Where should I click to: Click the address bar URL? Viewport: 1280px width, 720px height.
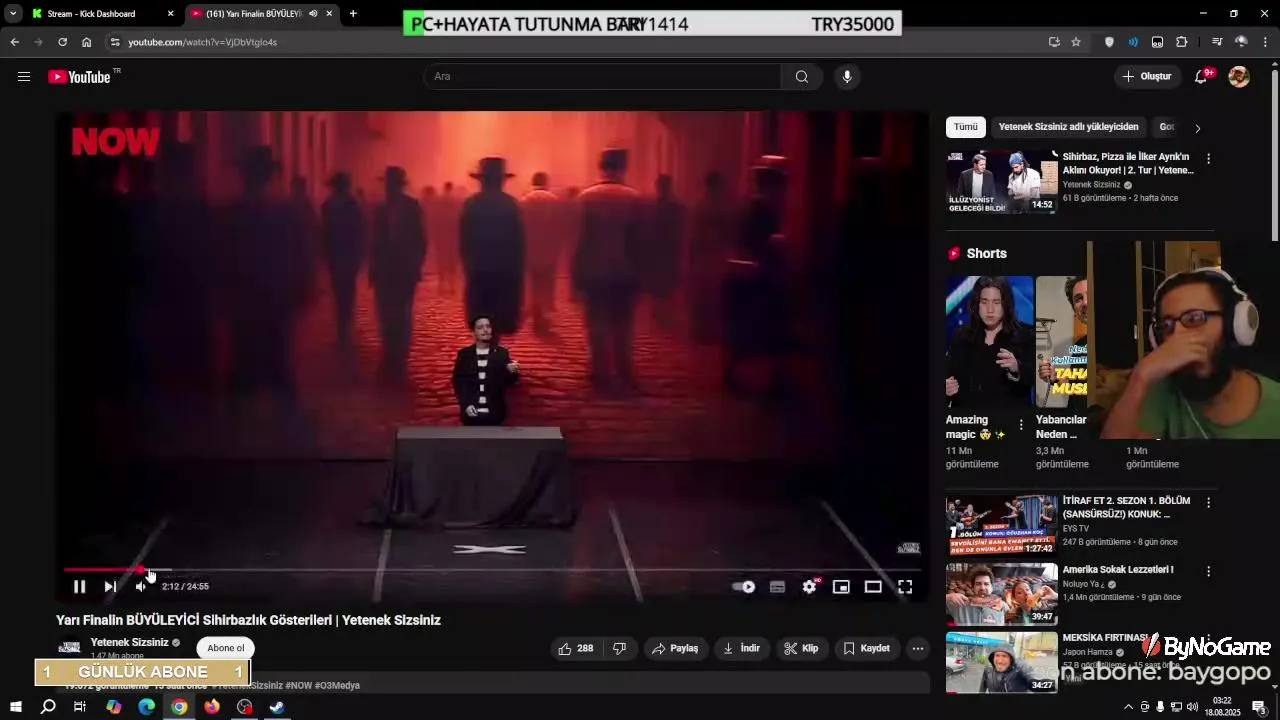(203, 42)
